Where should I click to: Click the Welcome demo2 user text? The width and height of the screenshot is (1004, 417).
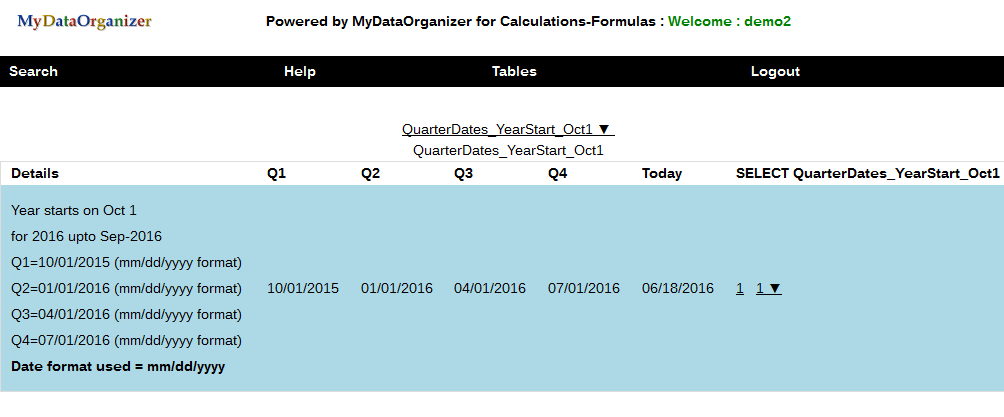coord(730,21)
